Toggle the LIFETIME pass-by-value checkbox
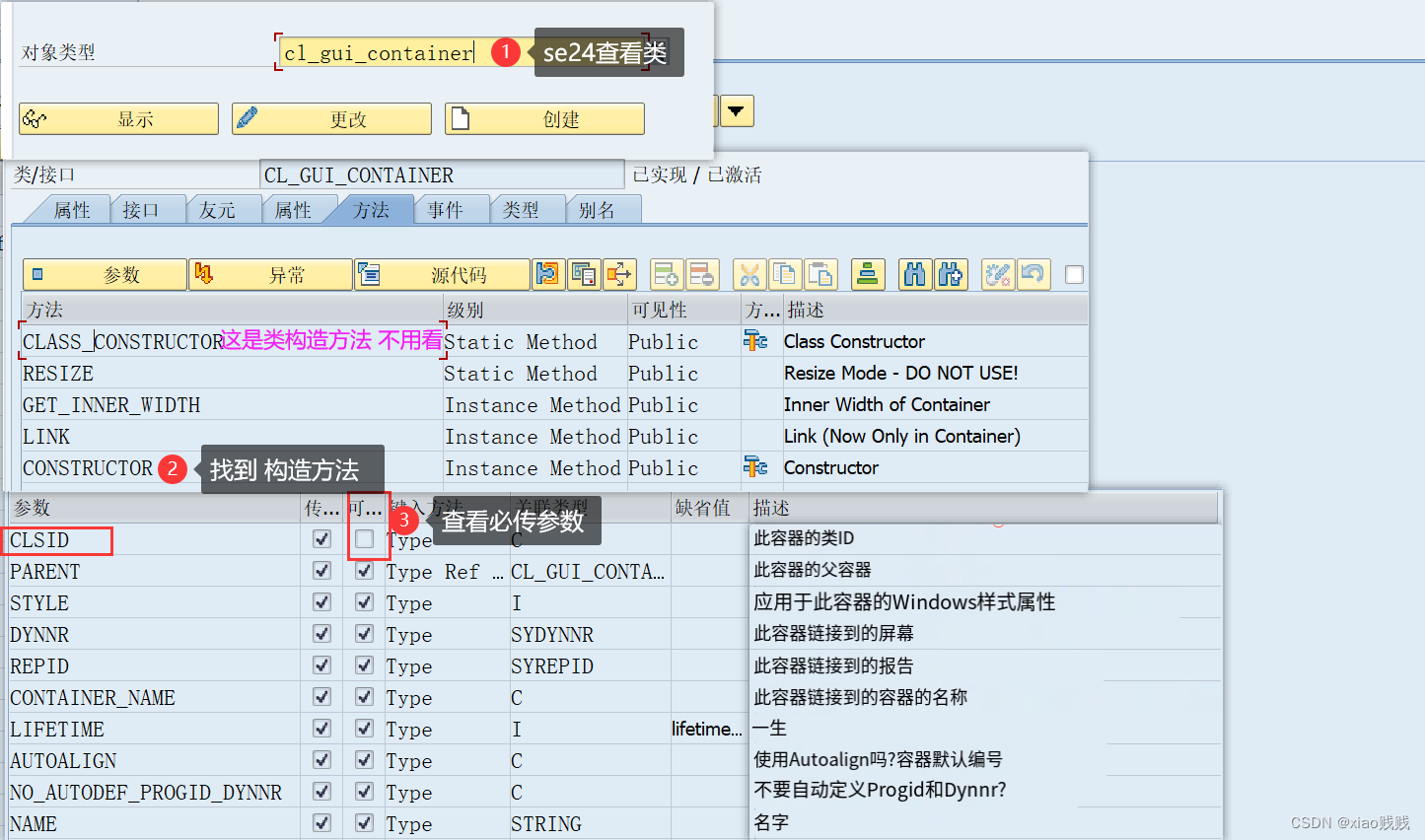 321,729
